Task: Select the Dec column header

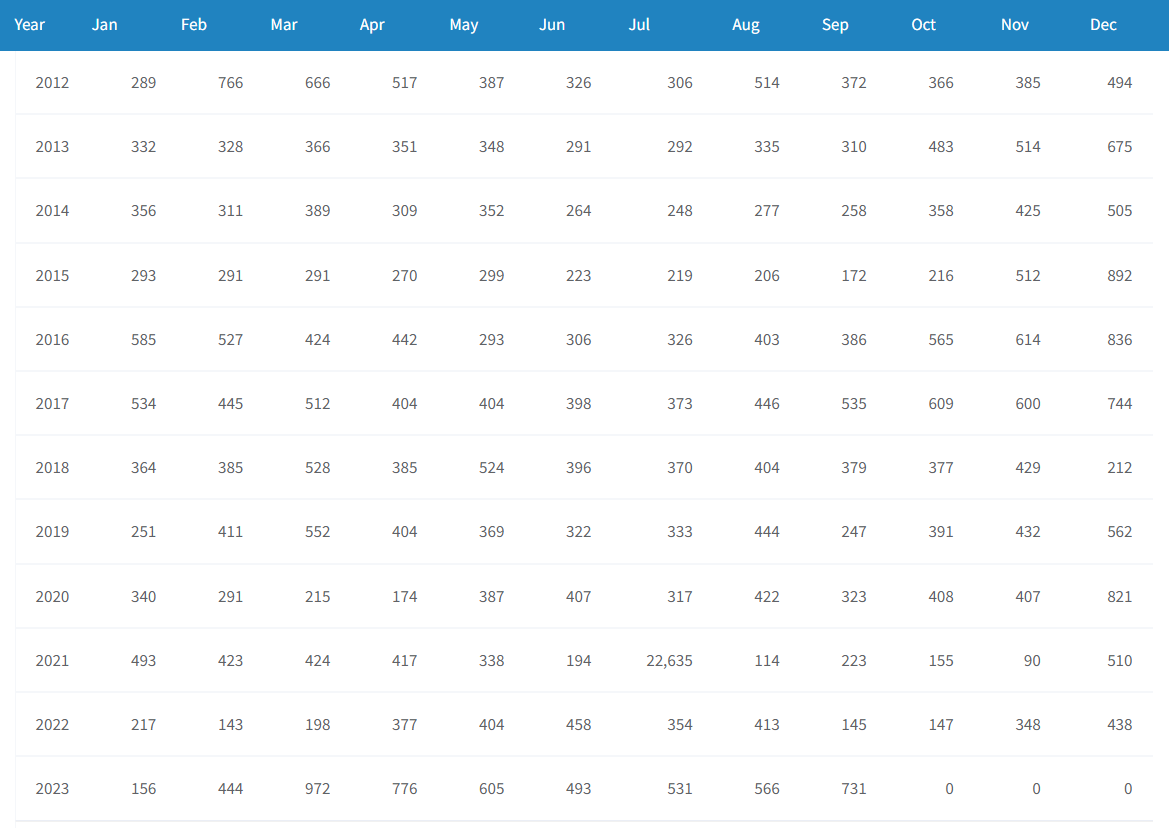Action: 1103,25
